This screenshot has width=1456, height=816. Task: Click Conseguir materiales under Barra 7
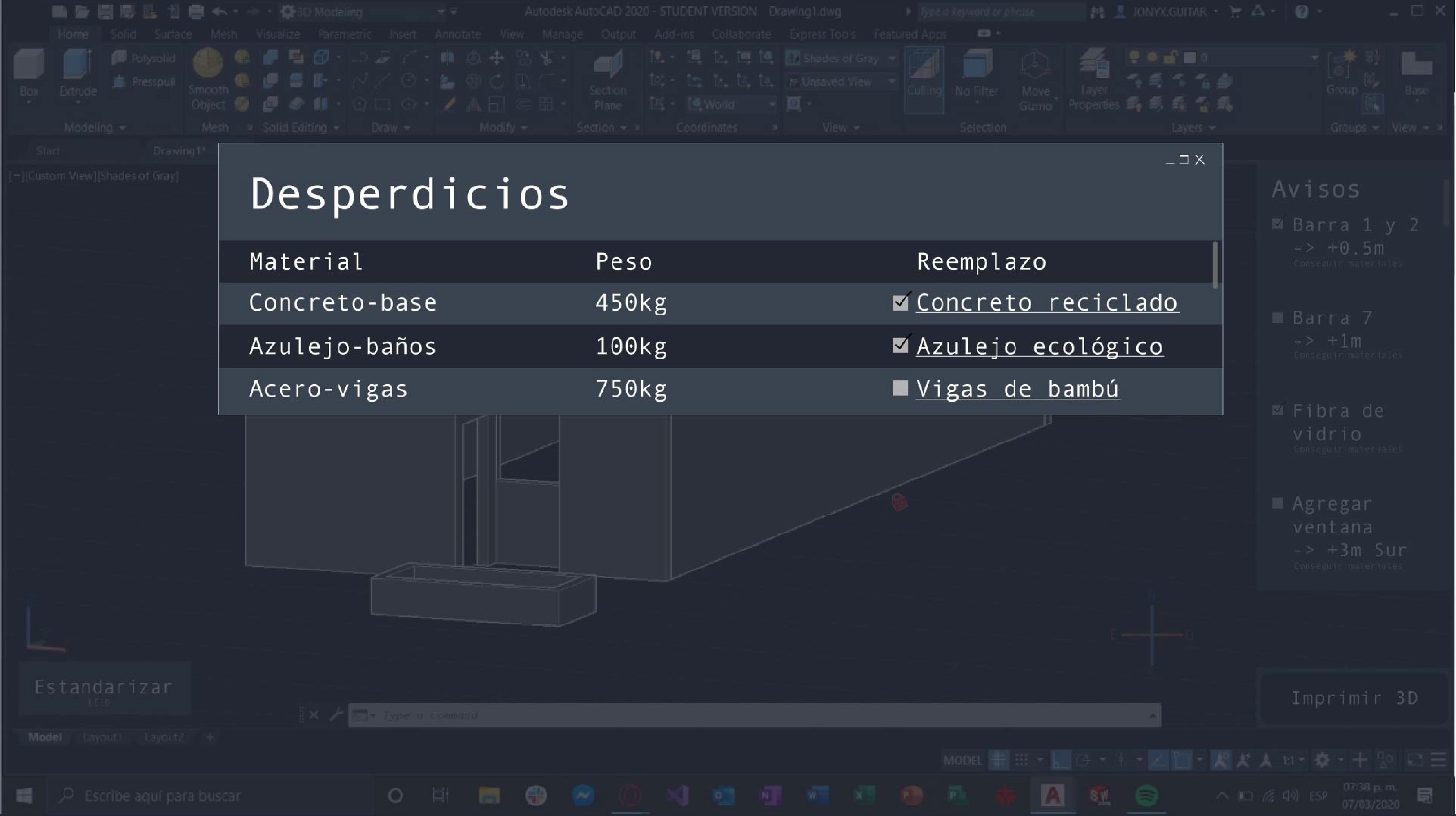tap(1348, 355)
